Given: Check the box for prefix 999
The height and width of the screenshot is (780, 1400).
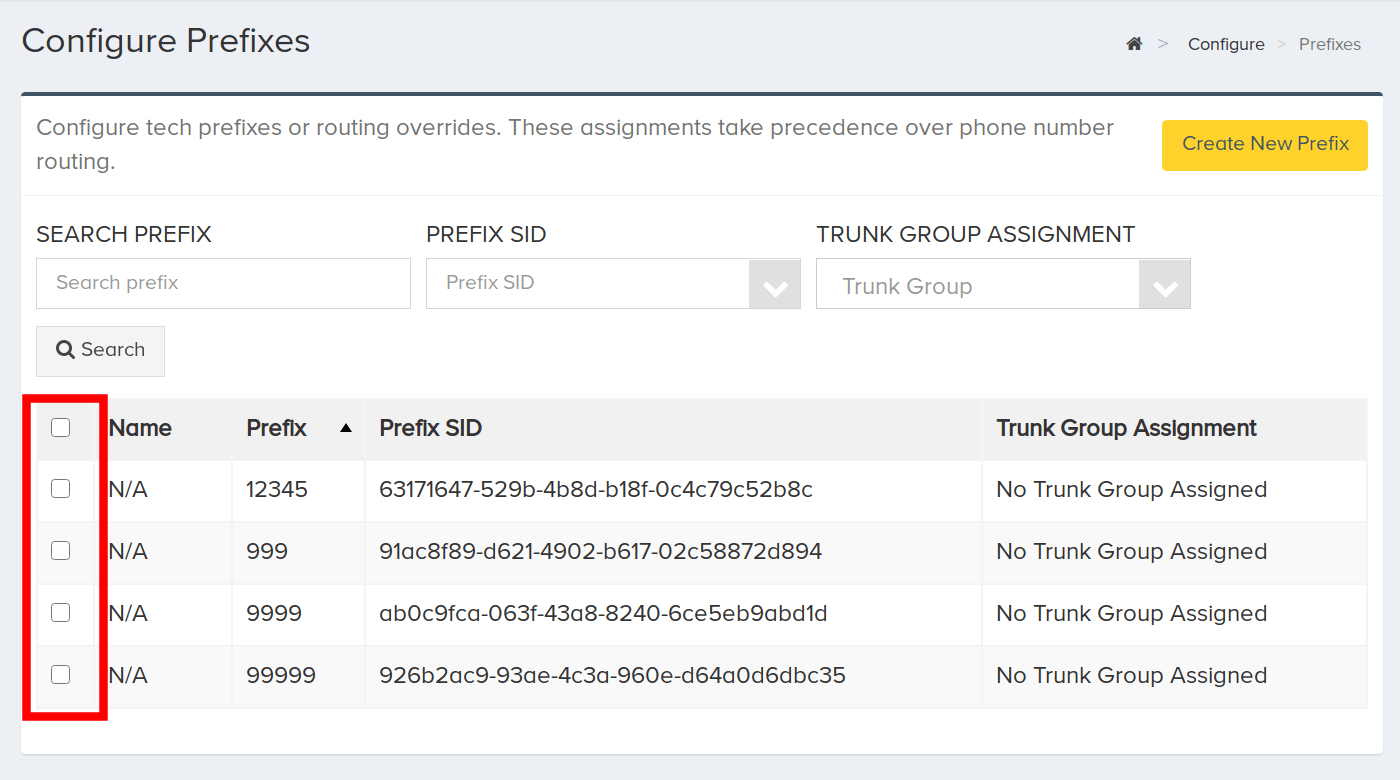Looking at the screenshot, I should click(x=61, y=551).
